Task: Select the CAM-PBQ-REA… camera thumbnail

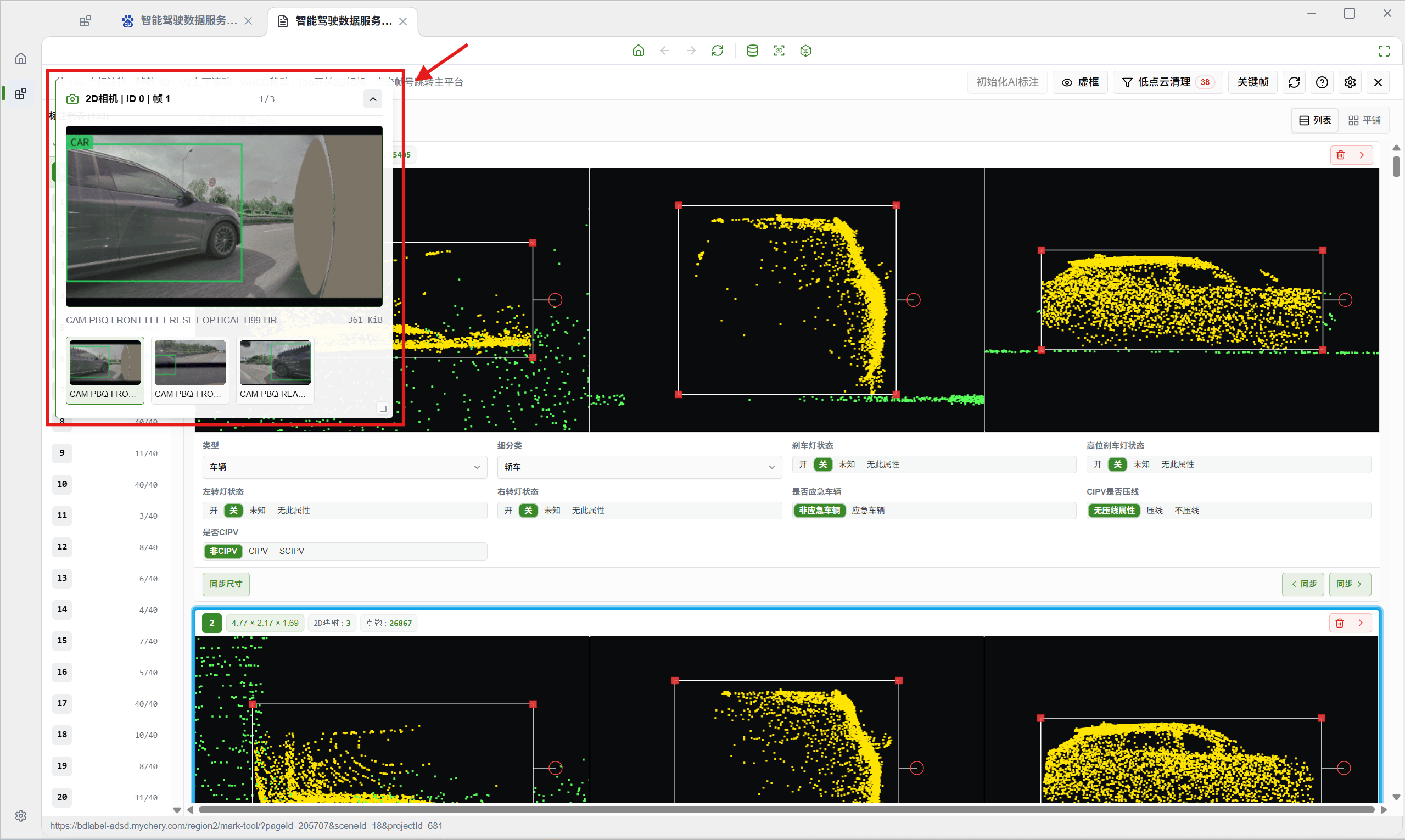Action: [275, 369]
